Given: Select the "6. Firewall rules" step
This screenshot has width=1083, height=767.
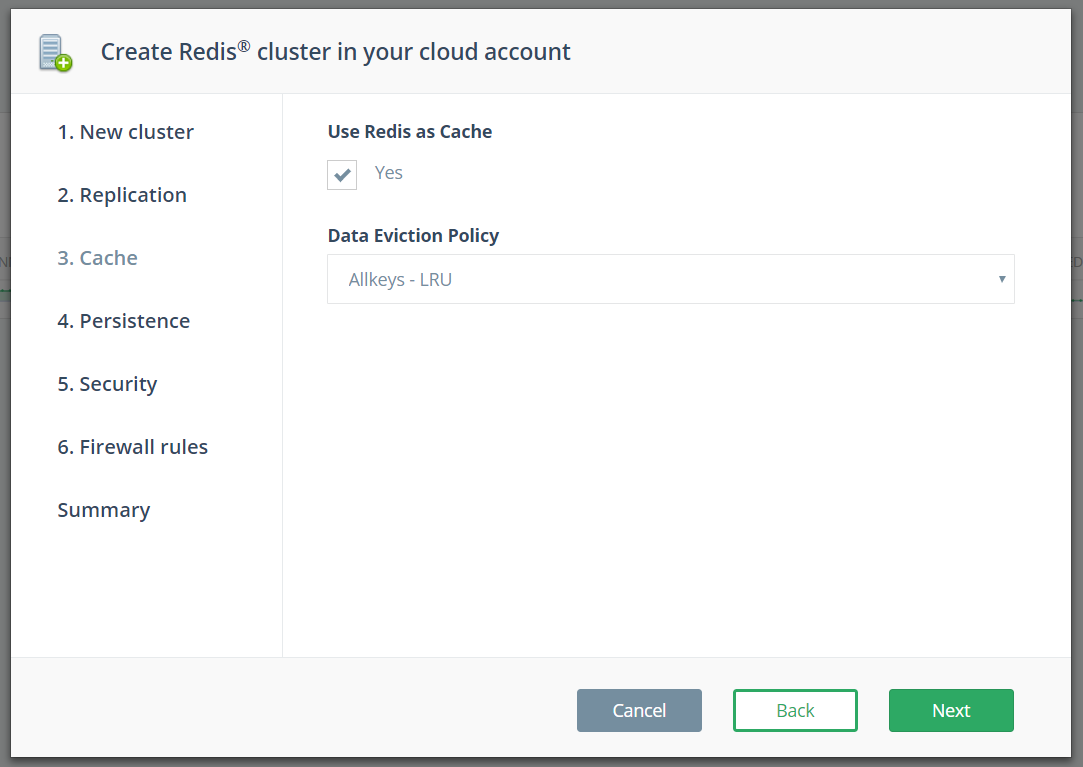Looking at the screenshot, I should 132,446.
